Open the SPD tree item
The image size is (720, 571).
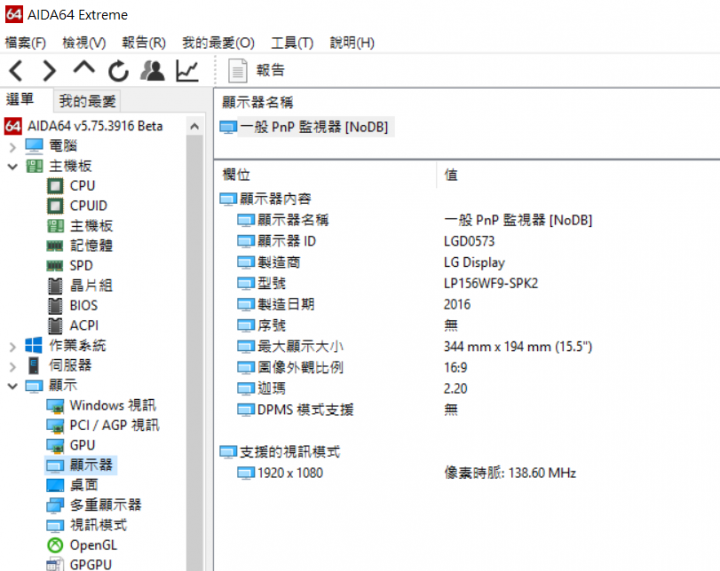[70, 265]
